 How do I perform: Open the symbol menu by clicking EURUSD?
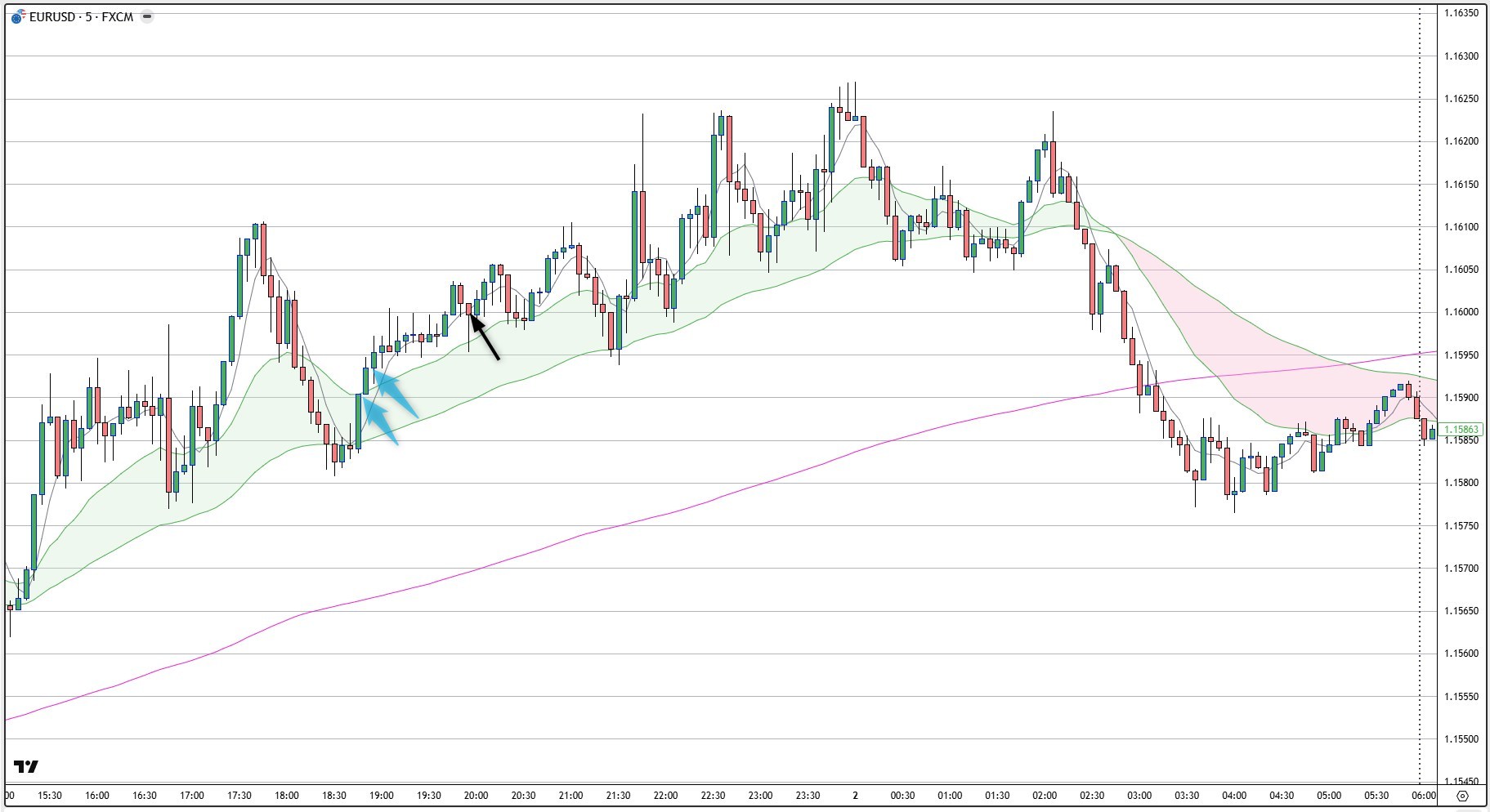coord(51,15)
